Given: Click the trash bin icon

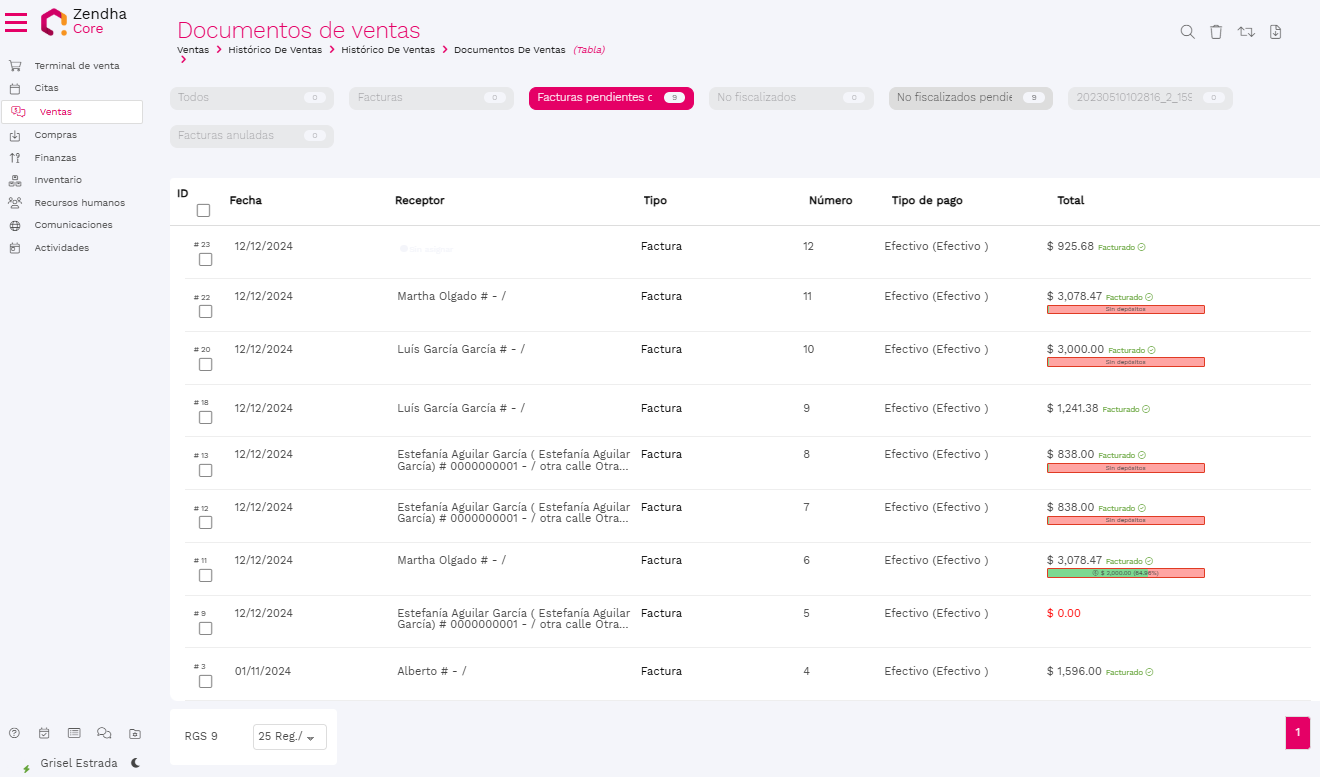Looking at the screenshot, I should click(x=1216, y=32).
